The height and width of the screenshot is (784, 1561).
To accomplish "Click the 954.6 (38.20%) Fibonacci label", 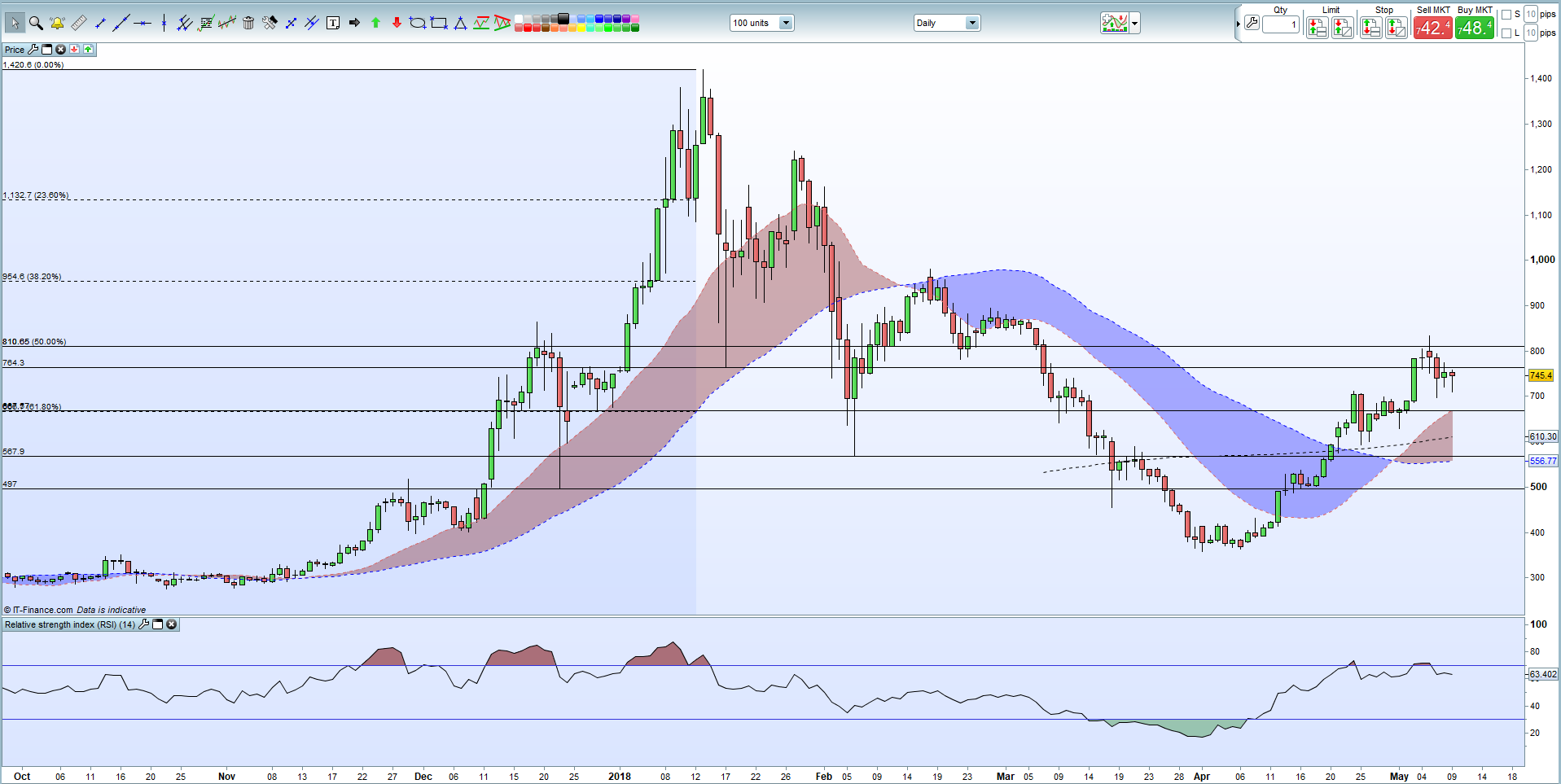I will (32, 276).
